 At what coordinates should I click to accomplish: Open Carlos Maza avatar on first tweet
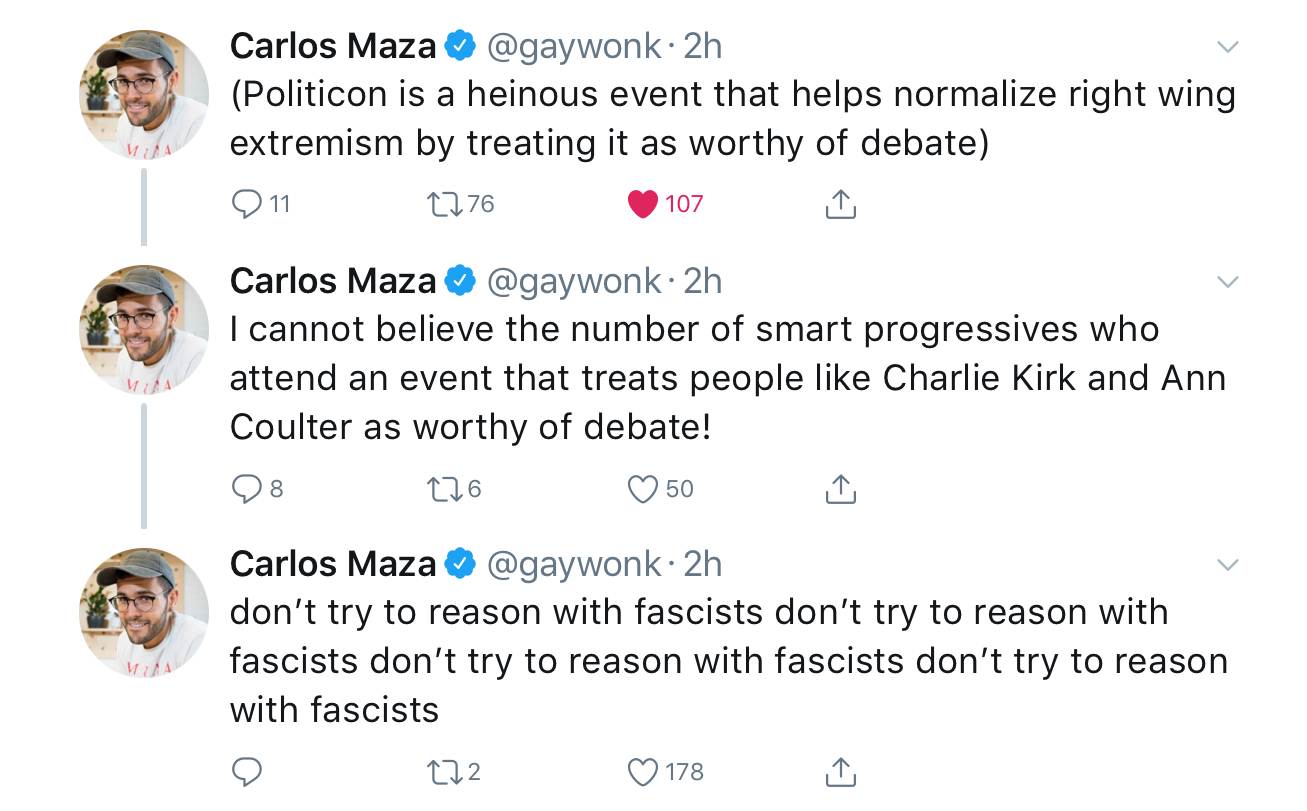tap(144, 95)
